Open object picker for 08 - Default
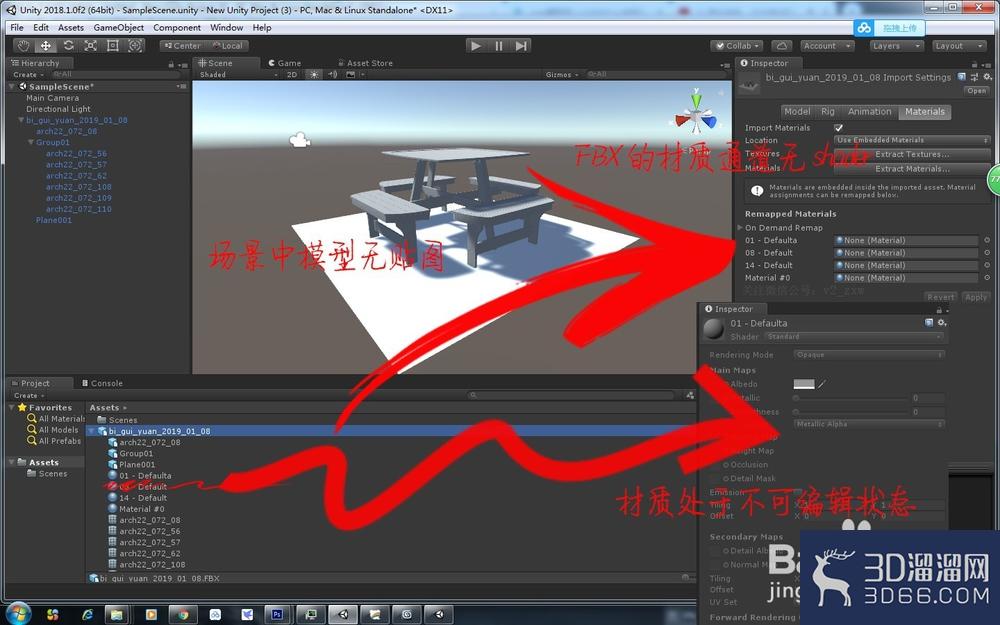 pyautogui.click(x=987, y=253)
